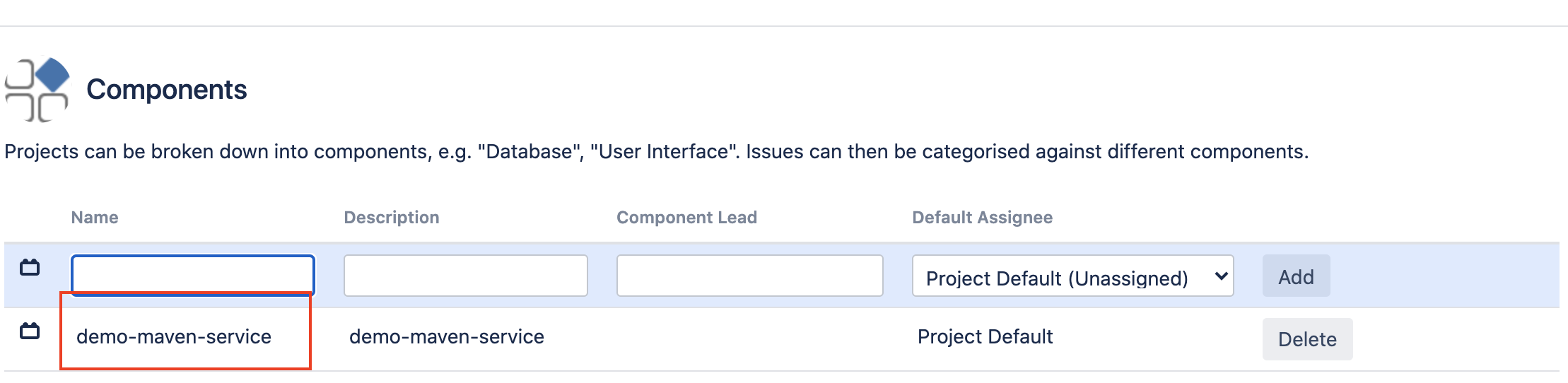Delete the demo-maven-service component
This screenshot has width=1568, height=383.
[1306, 339]
